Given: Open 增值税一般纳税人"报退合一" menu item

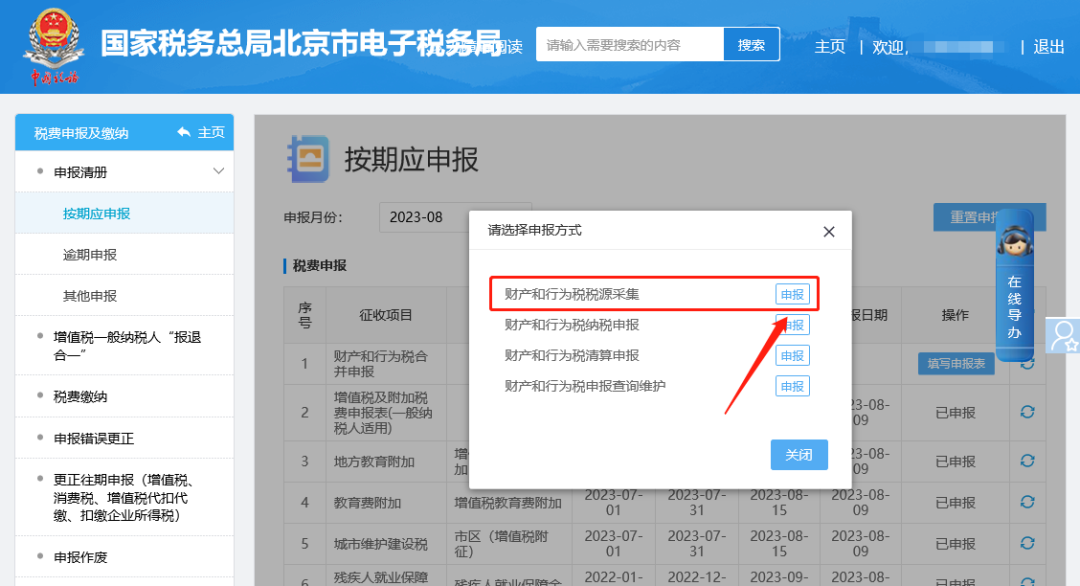Looking at the screenshot, I should coord(124,346).
